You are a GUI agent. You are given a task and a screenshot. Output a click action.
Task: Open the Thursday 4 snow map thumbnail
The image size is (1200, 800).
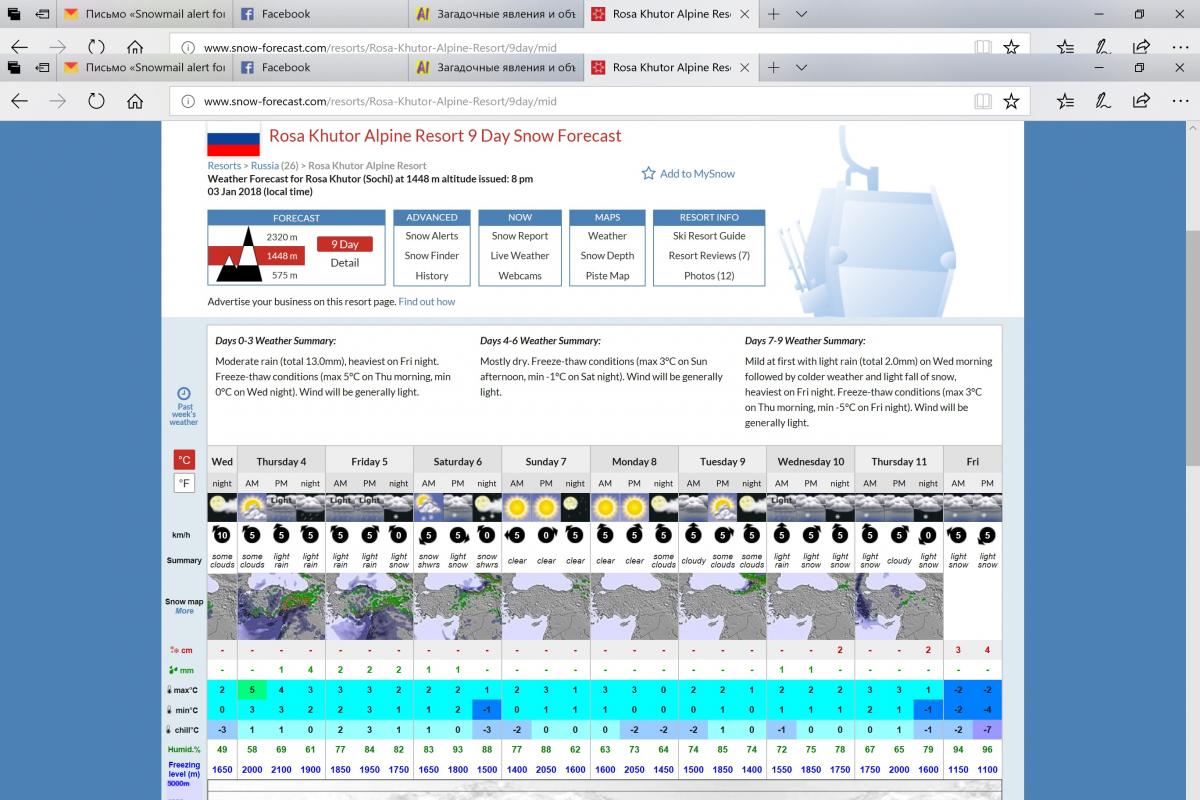tap(281, 606)
